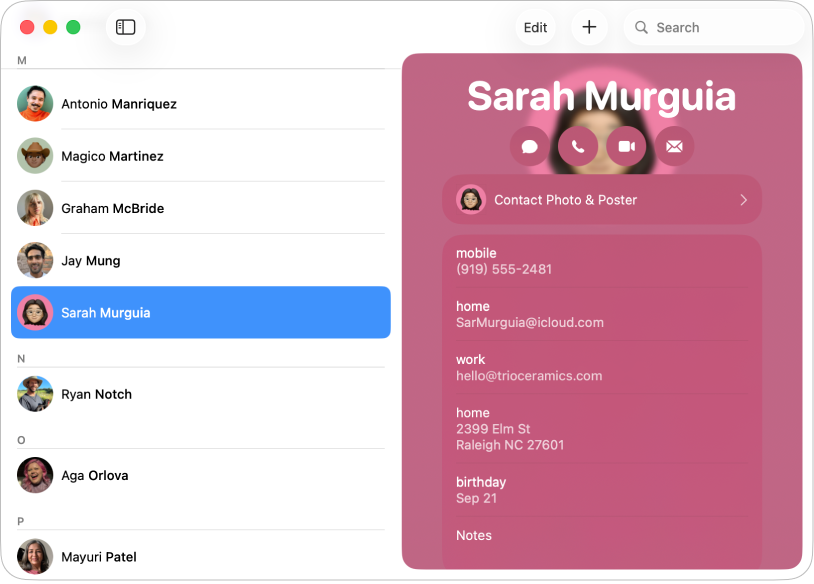Call Sarah using the phone icon

click(x=577, y=146)
